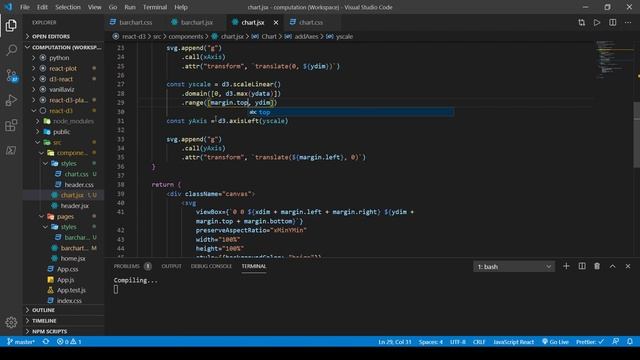Viewport: 640px width, 360px height.
Task: Click the feedback icon in status bar
Action: (x=616, y=342)
